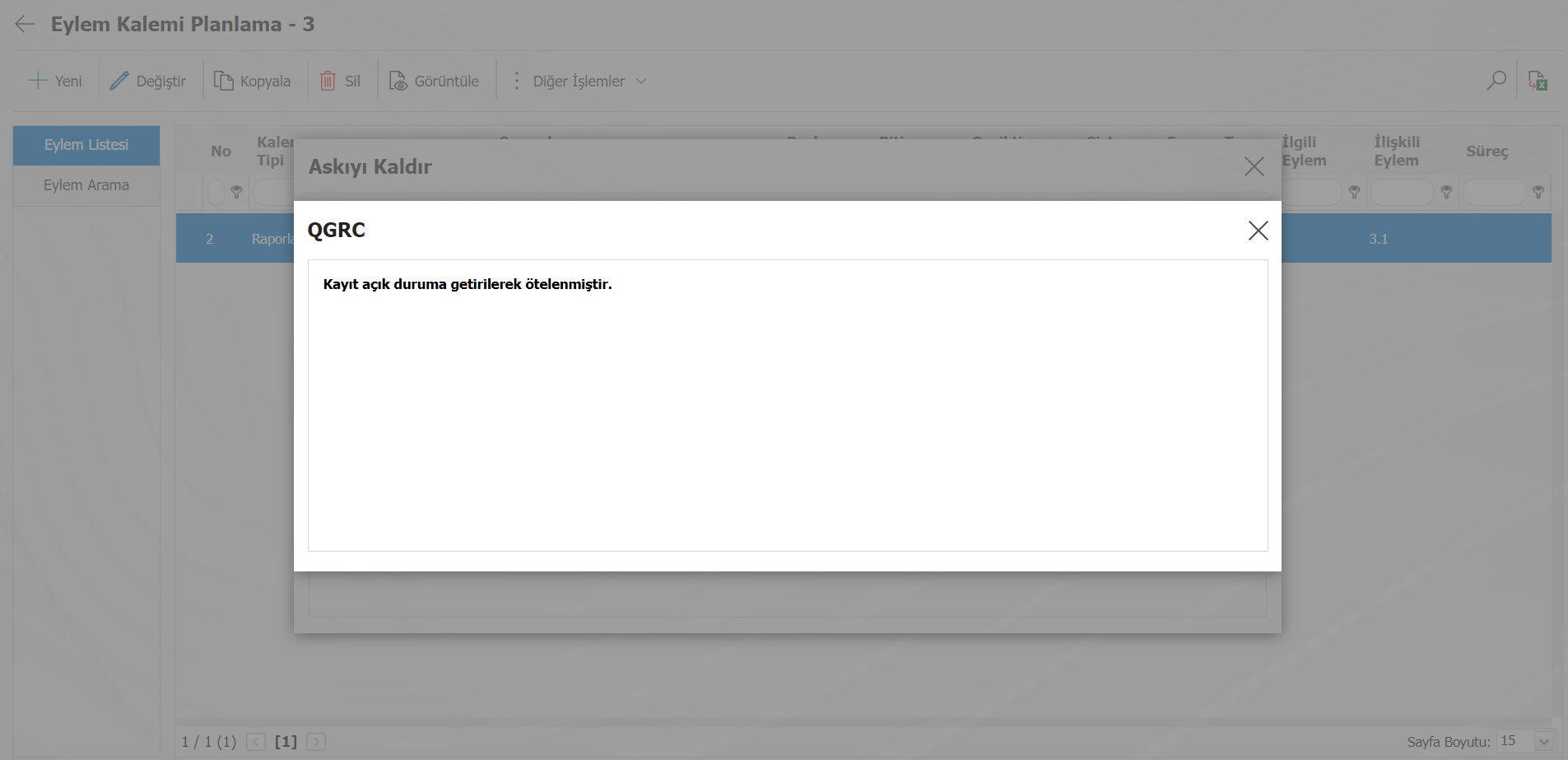Click the Yeni plus icon
Screen dimensions: 1568x760
[38, 81]
